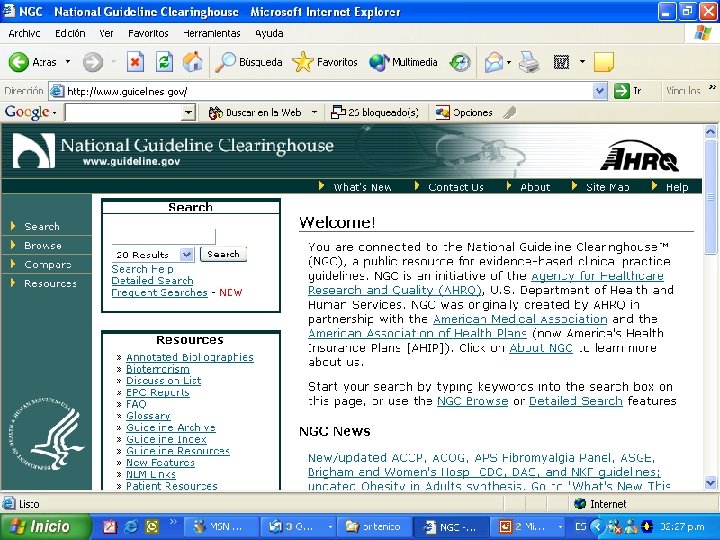Open the Help nav link

[x=677, y=187]
